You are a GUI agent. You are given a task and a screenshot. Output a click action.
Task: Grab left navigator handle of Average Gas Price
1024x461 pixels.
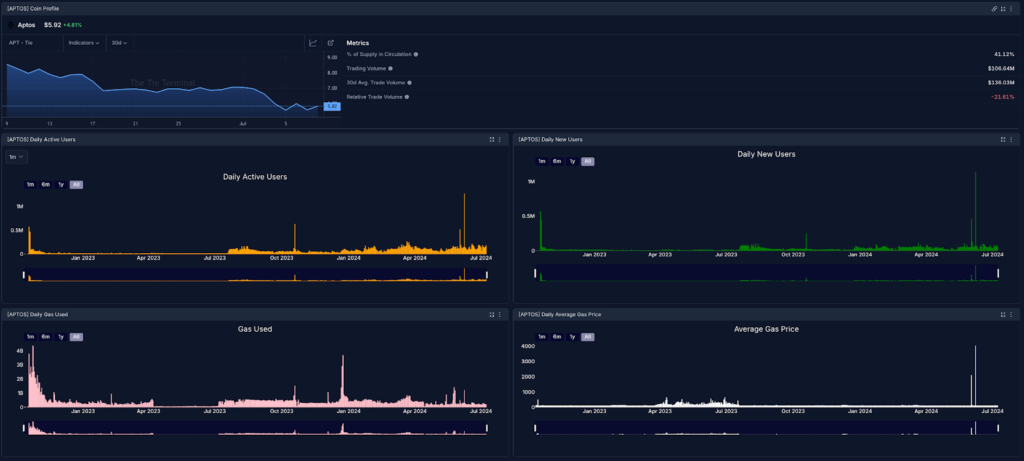tap(536, 428)
